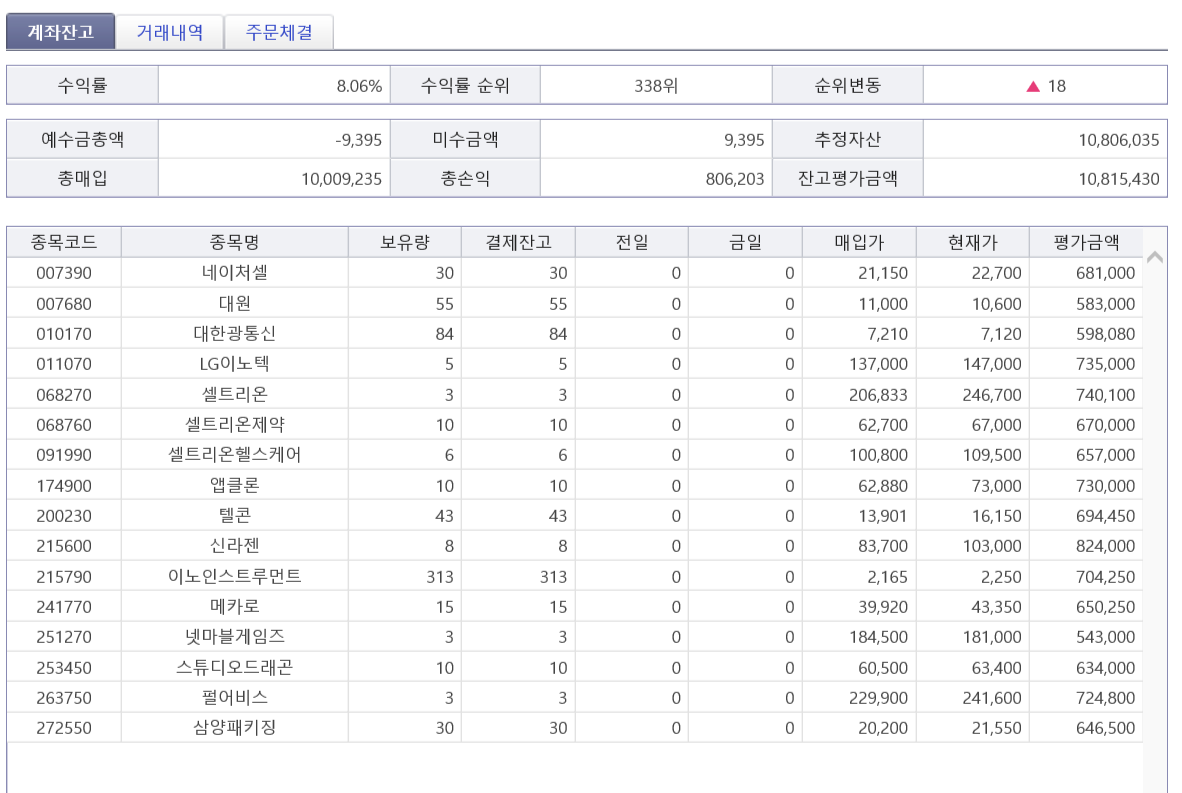
Task: Select the 넷마블게임즈 row
Action: click(x=234, y=637)
